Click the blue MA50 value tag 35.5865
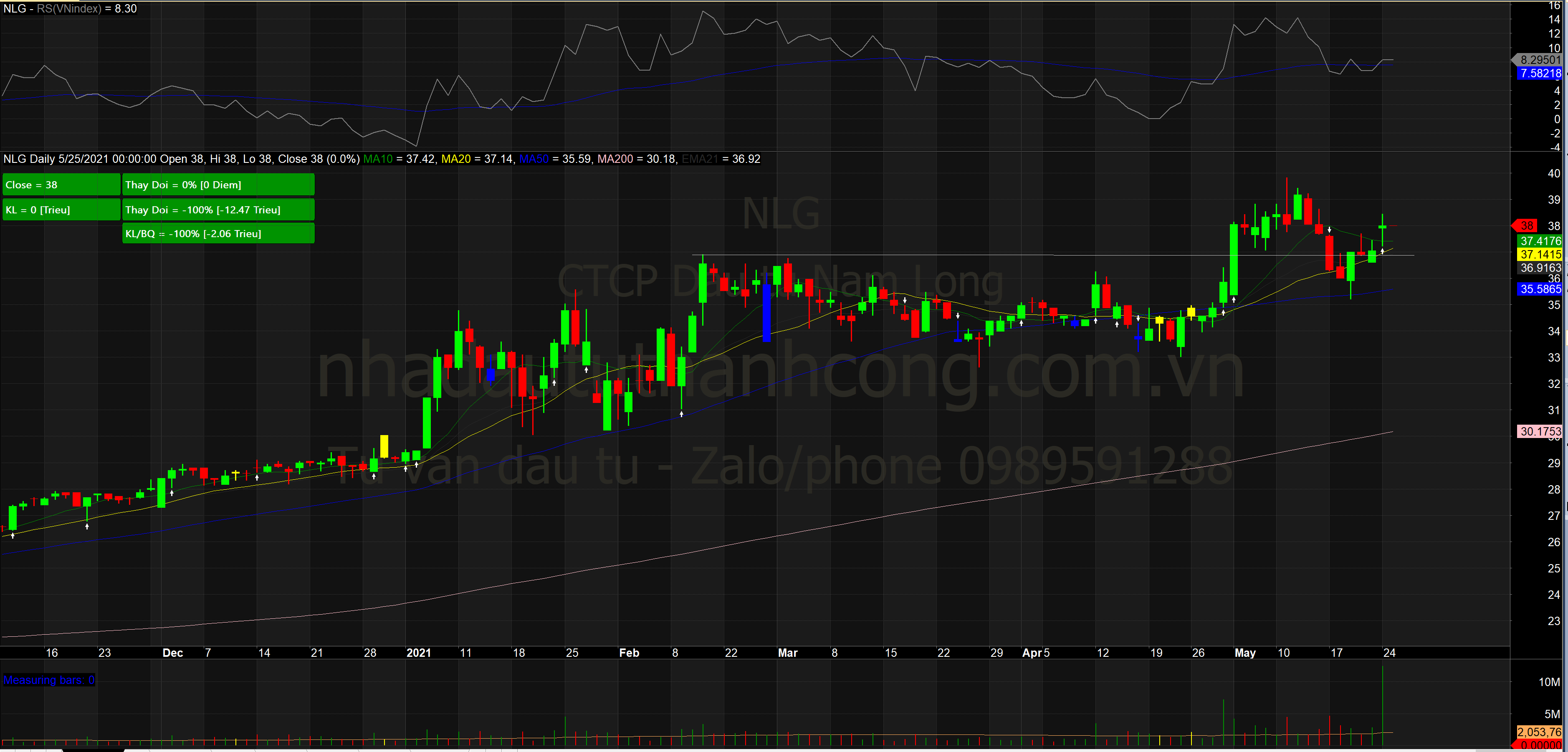 1540,289
